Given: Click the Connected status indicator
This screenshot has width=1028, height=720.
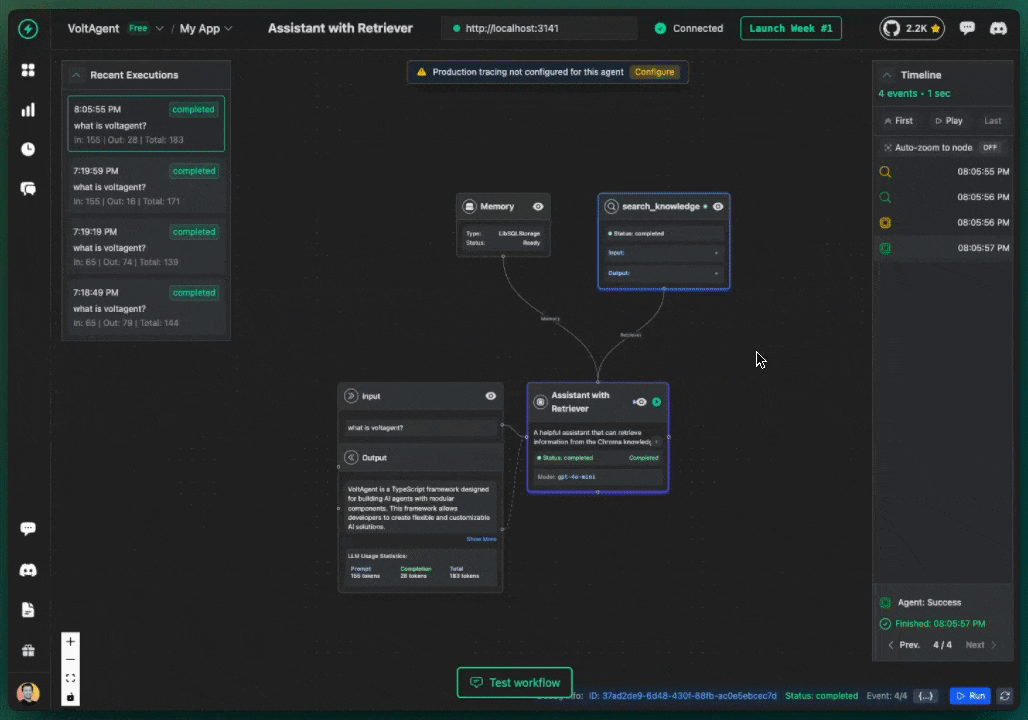Looking at the screenshot, I should coord(688,28).
